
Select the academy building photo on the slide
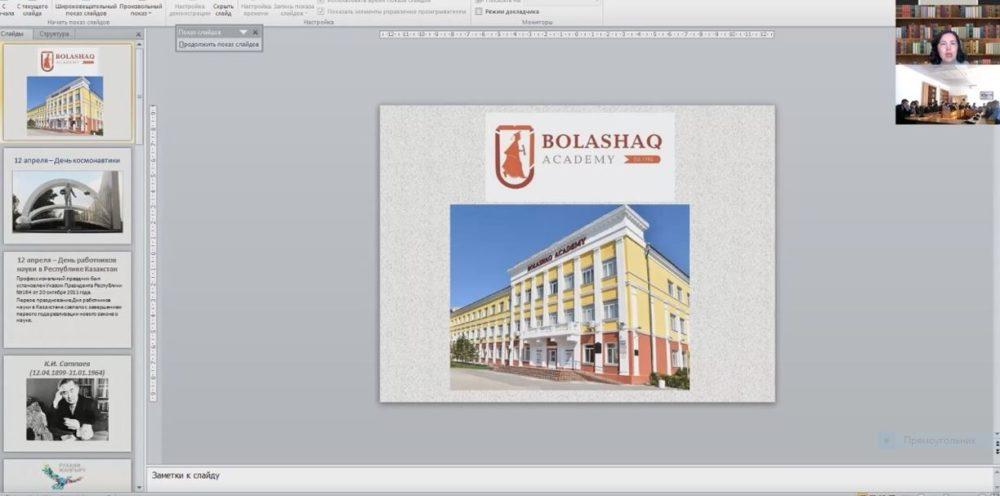tap(570, 297)
